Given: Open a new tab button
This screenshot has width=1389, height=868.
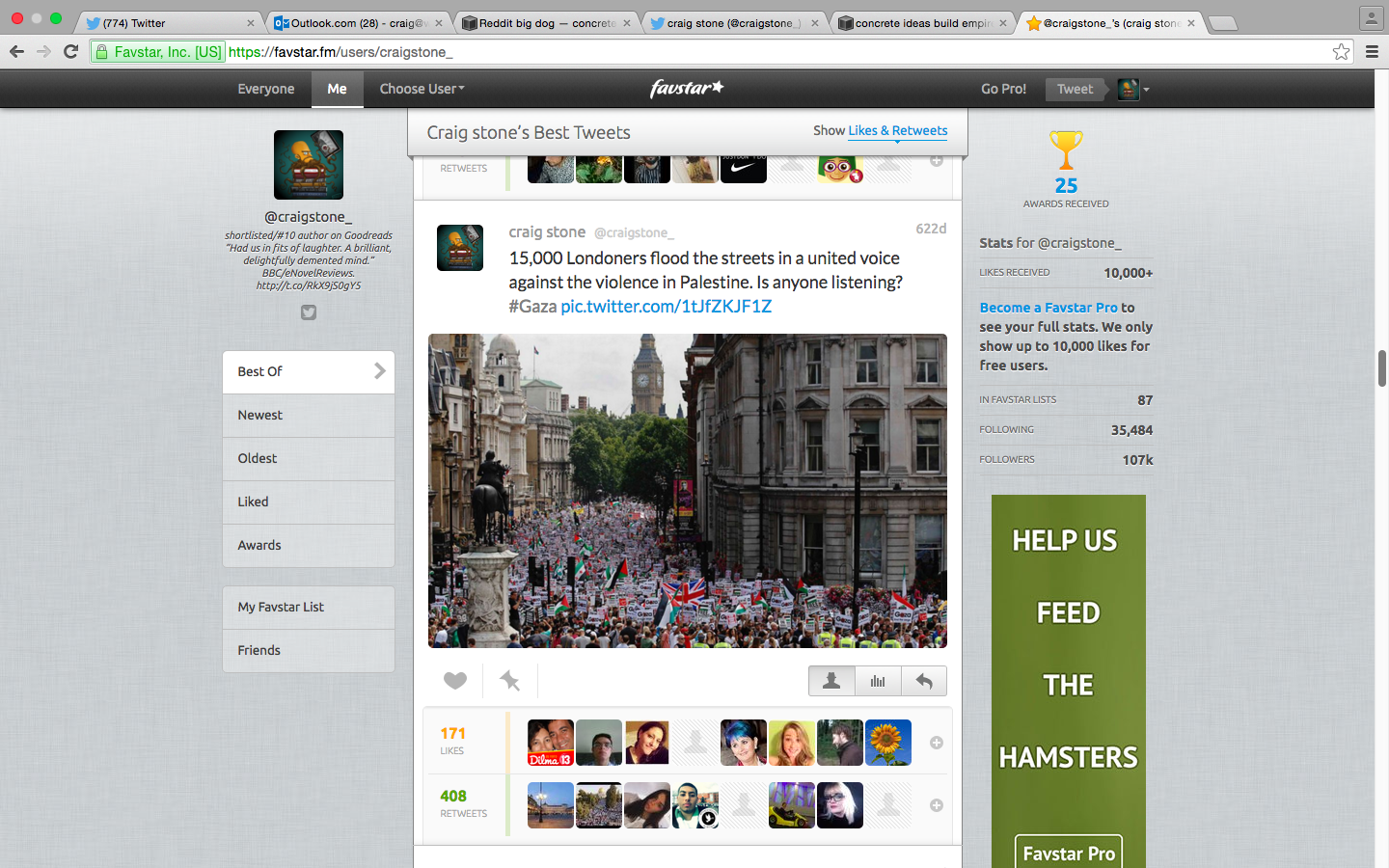Looking at the screenshot, I should [1222, 23].
